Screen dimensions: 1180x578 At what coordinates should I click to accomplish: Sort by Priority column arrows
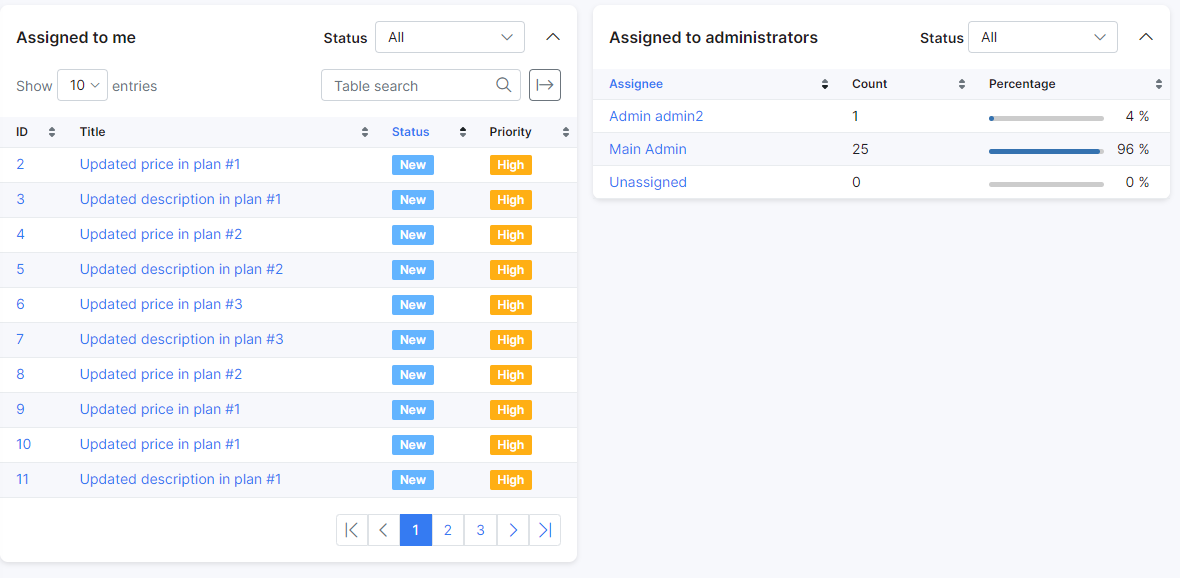click(566, 132)
